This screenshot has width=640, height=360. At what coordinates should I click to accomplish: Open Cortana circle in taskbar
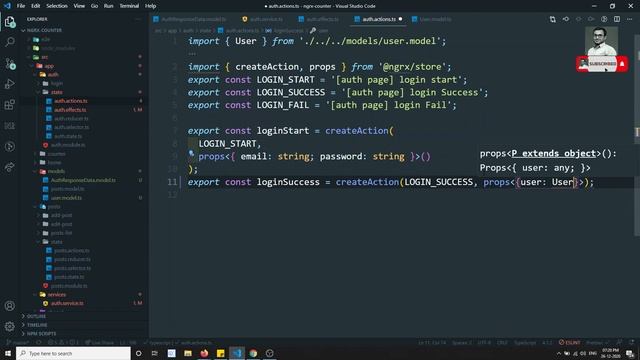coord(138,353)
